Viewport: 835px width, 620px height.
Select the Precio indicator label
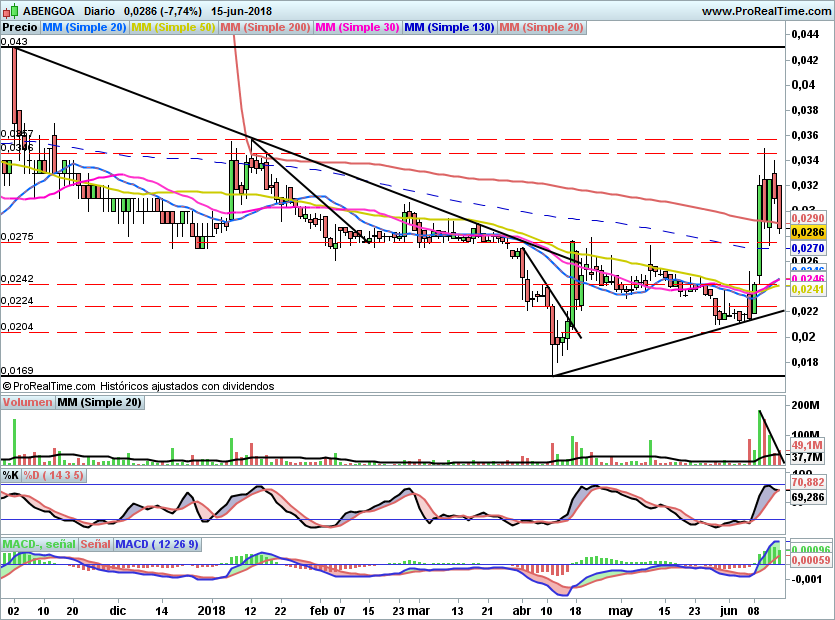[20, 27]
